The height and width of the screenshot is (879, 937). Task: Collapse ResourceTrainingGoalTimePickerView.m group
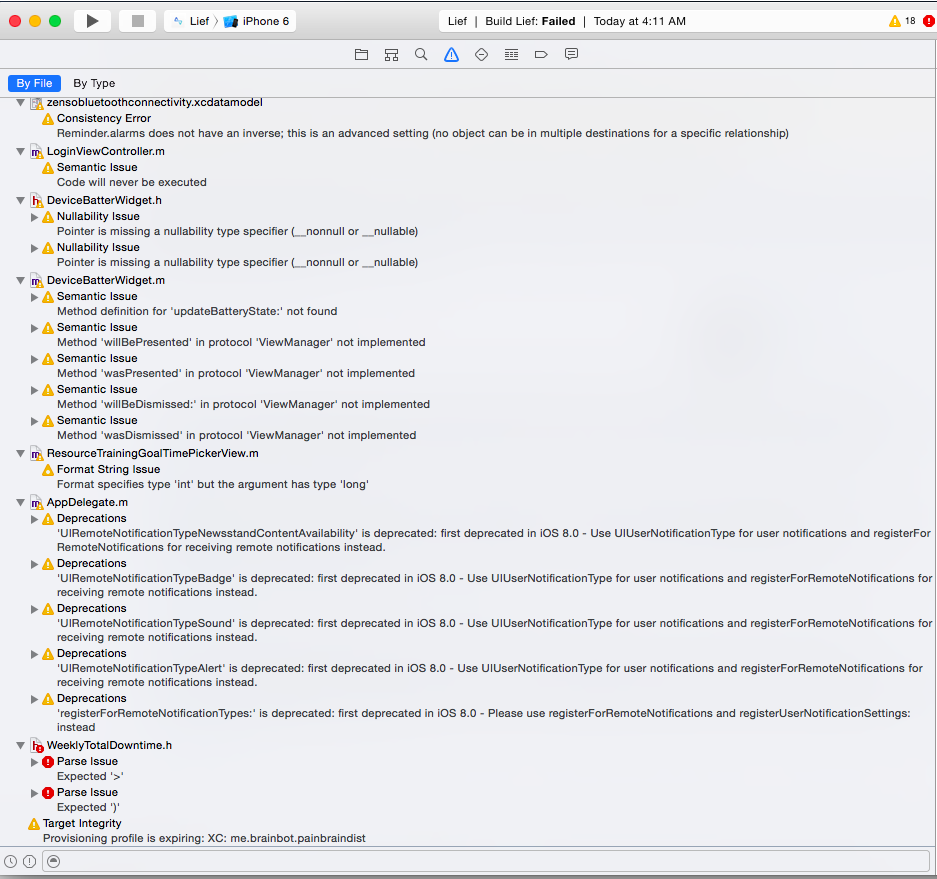coord(20,454)
